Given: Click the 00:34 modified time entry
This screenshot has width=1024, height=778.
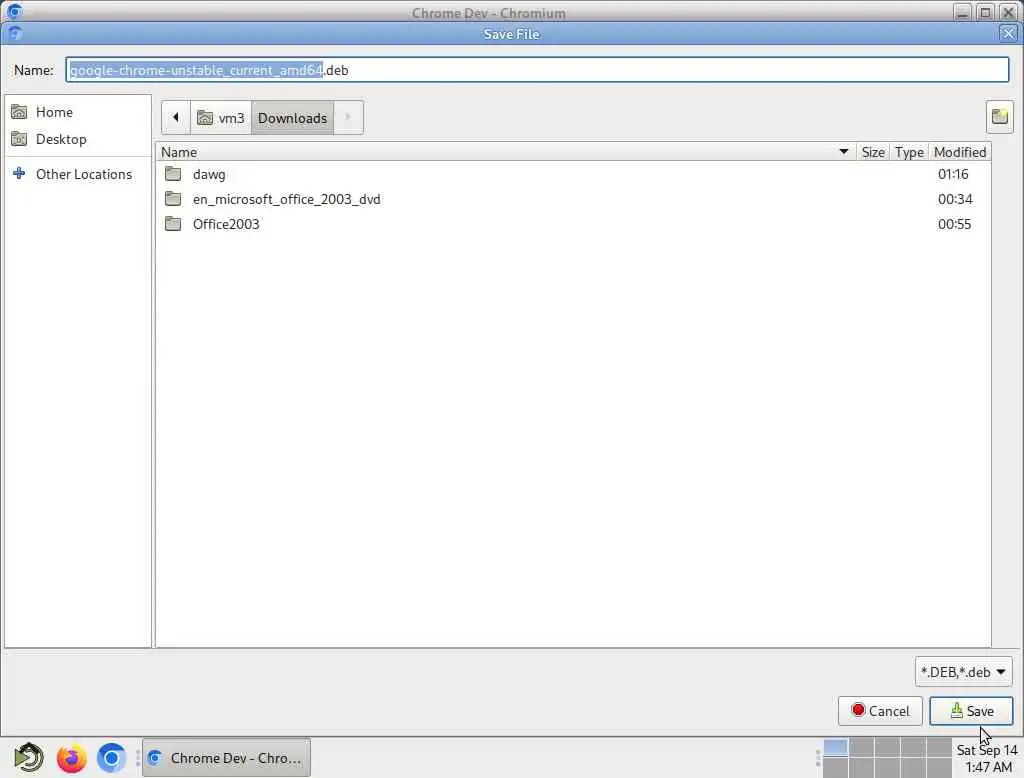Looking at the screenshot, I should (x=955, y=199).
